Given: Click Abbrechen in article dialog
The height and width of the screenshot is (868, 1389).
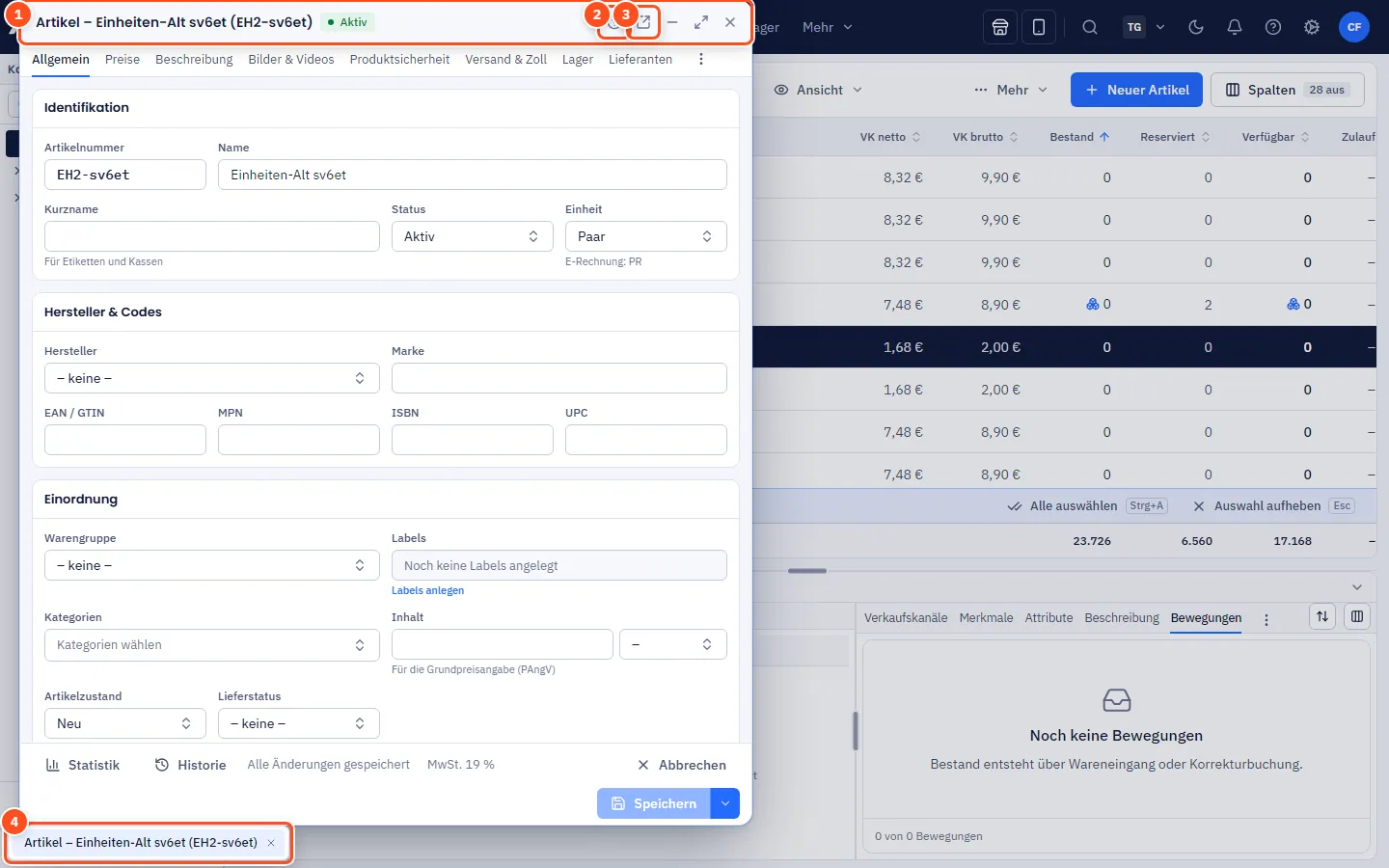Looking at the screenshot, I should (x=682, y=765).
